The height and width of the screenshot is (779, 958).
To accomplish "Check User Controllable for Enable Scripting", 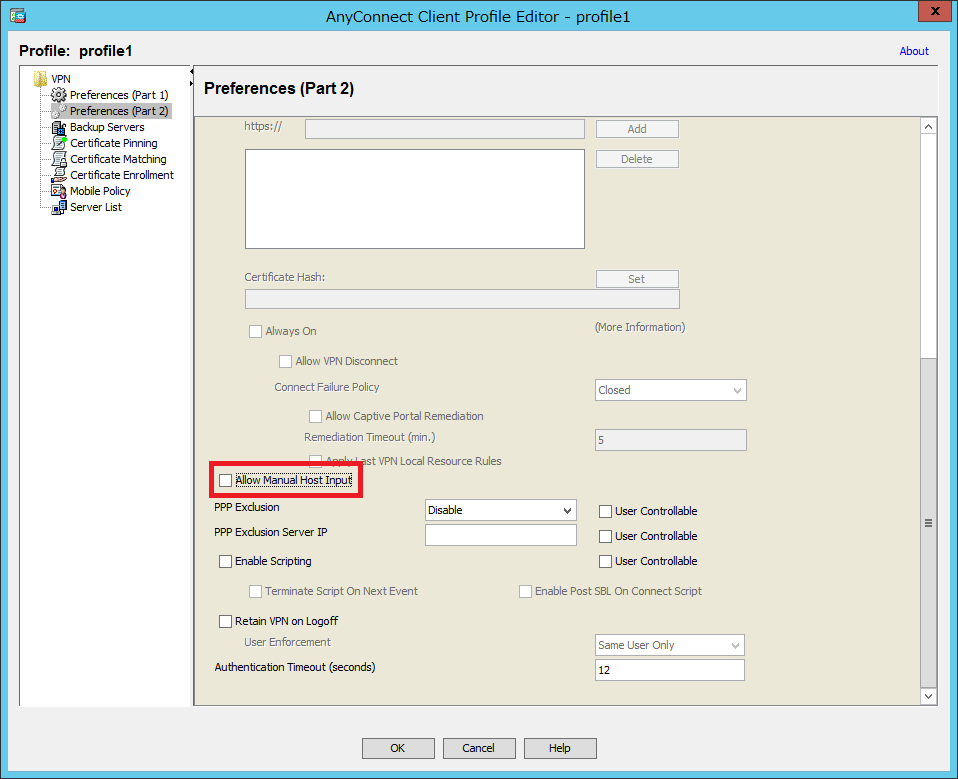I will [x=605, y=561].
